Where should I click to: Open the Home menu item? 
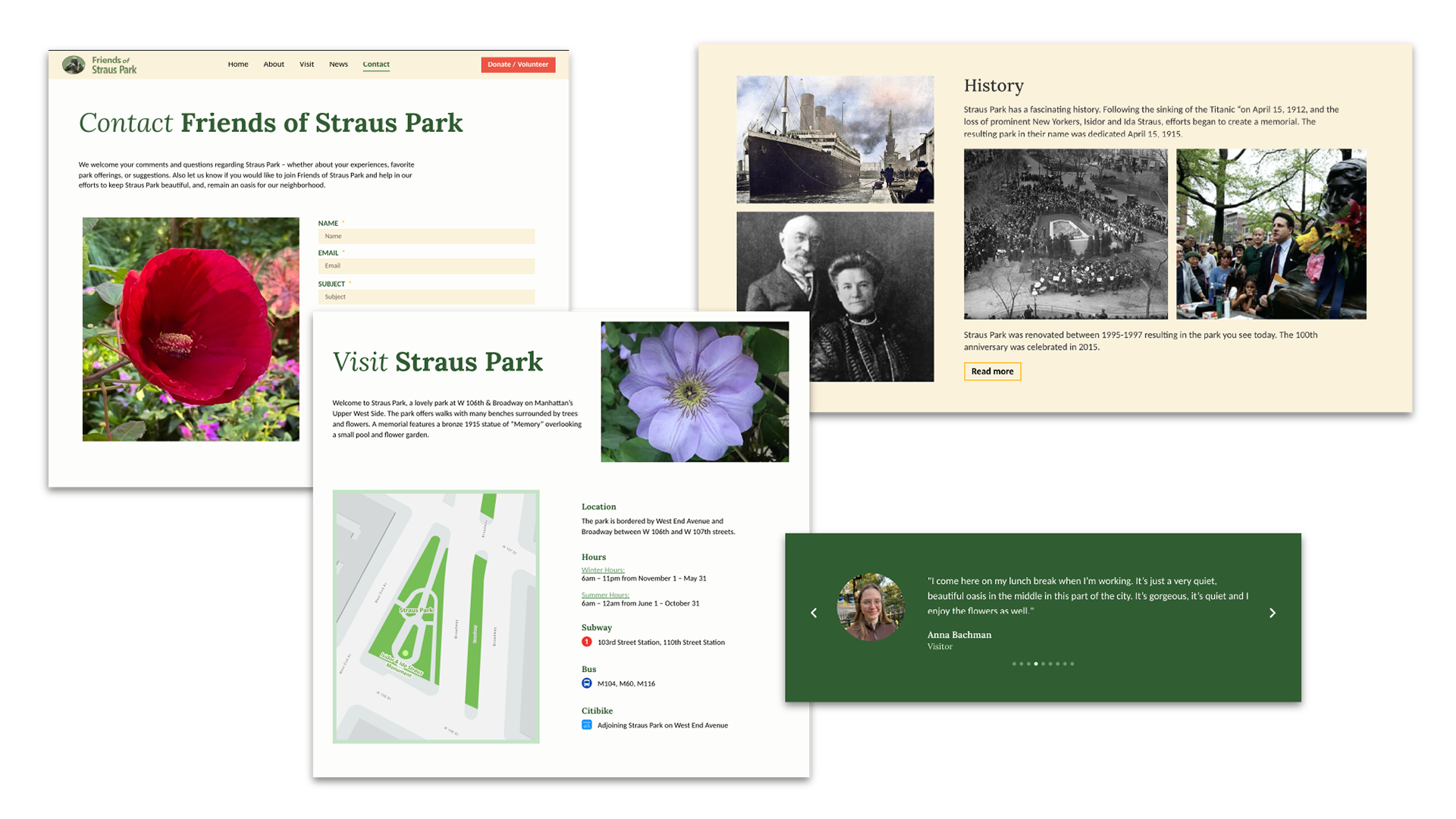(238, 64)
